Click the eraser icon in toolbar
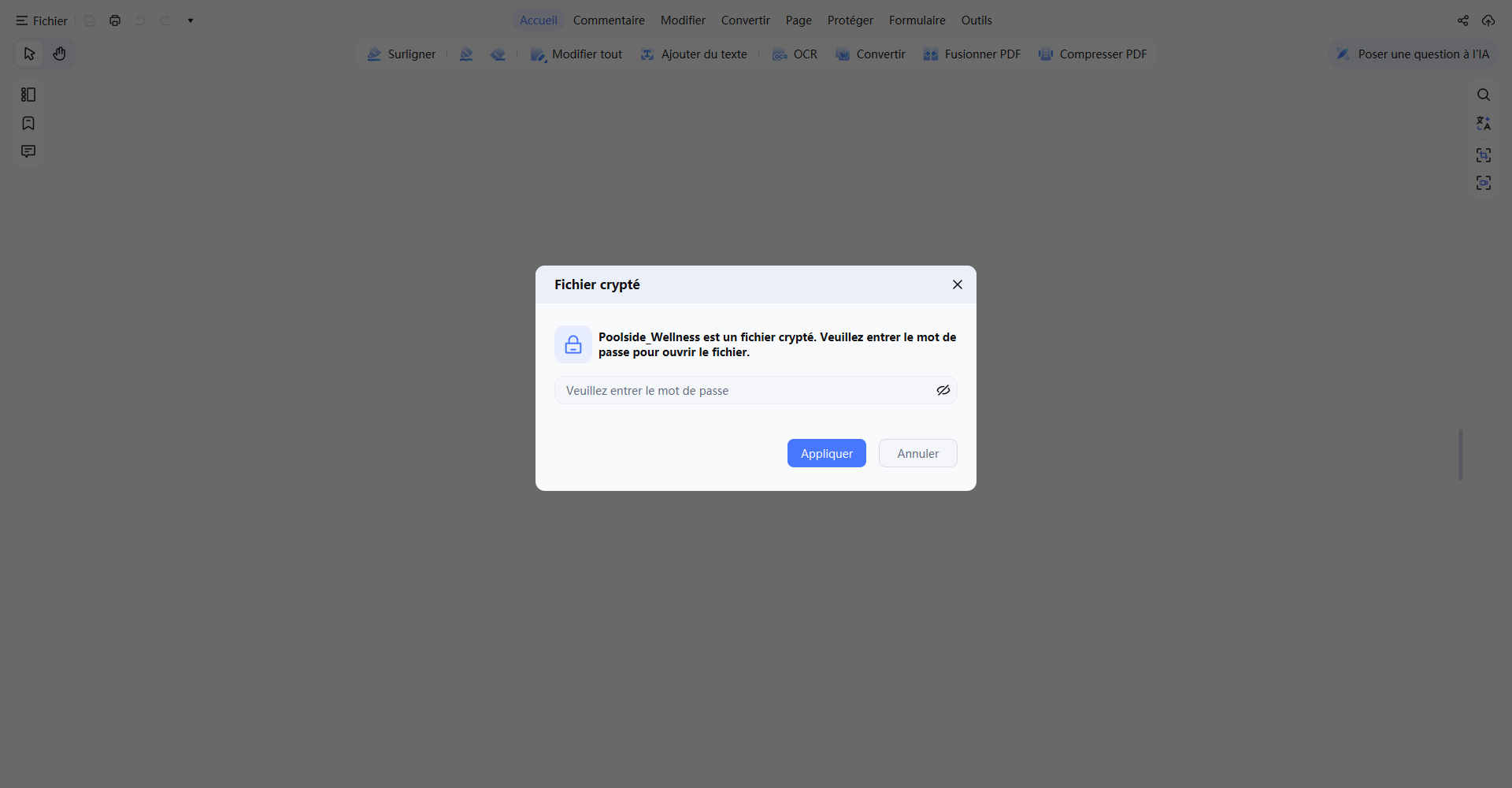Viewport: 1512px width, 788px height. pos(498,54)
